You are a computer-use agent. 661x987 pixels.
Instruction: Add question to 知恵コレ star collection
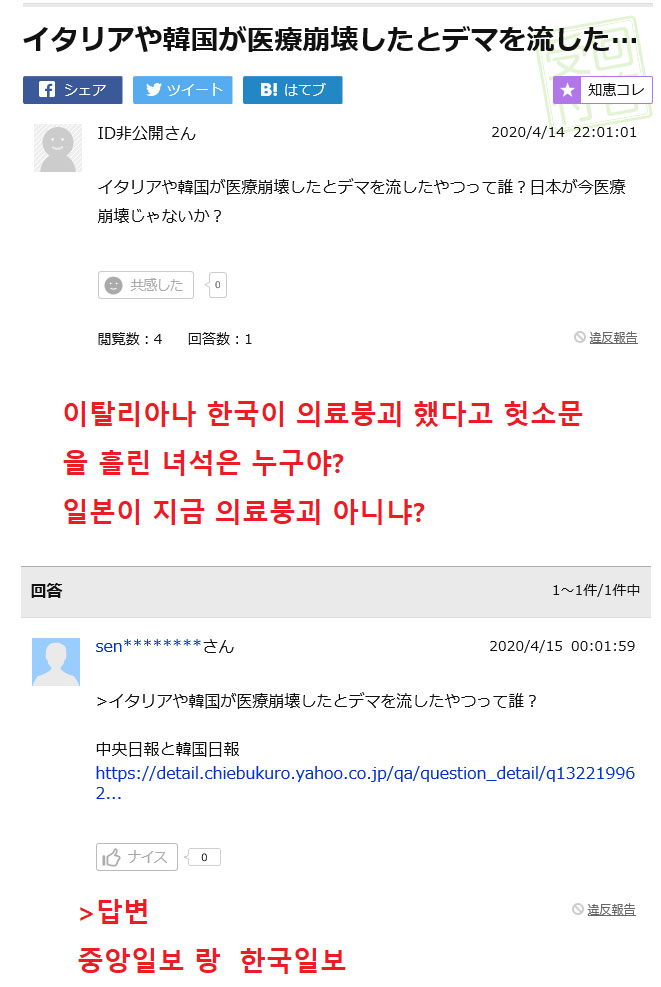602,90
